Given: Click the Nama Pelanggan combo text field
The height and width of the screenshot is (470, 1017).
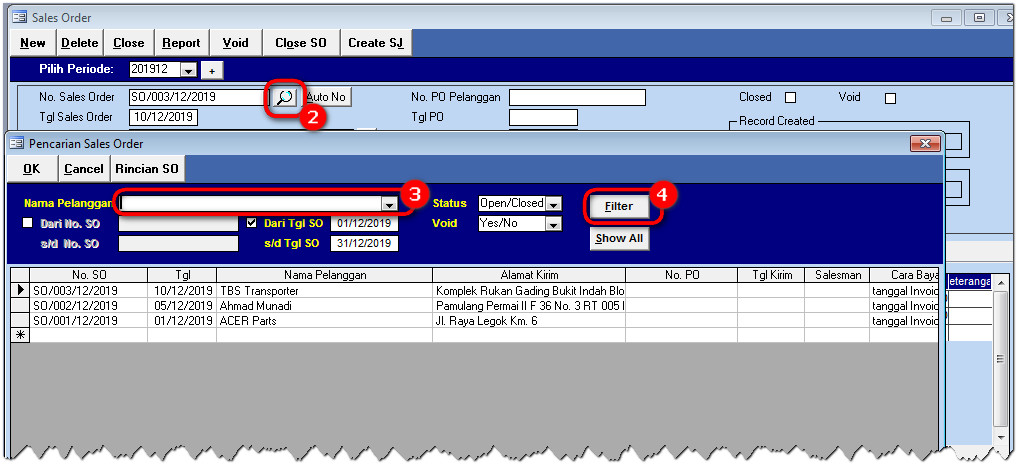Looking at the screenshot, I should coord(251,204).
